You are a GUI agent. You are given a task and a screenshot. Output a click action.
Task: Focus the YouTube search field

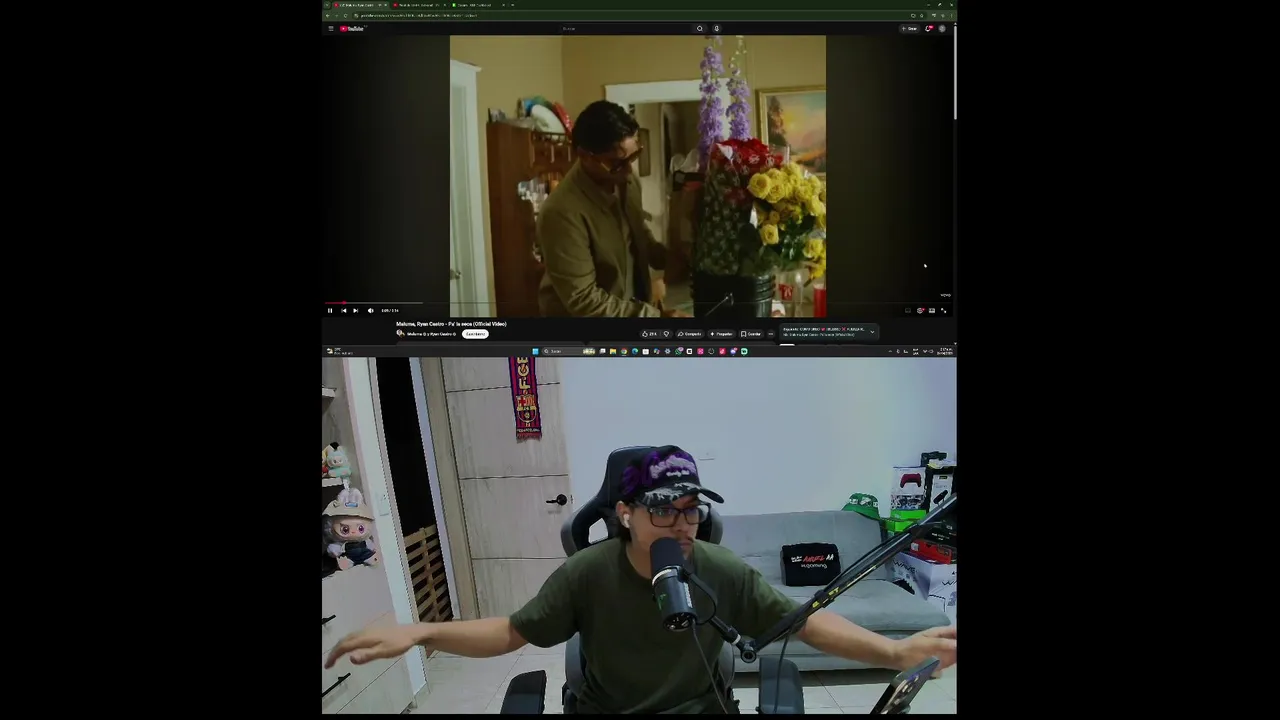pos(625,28)
